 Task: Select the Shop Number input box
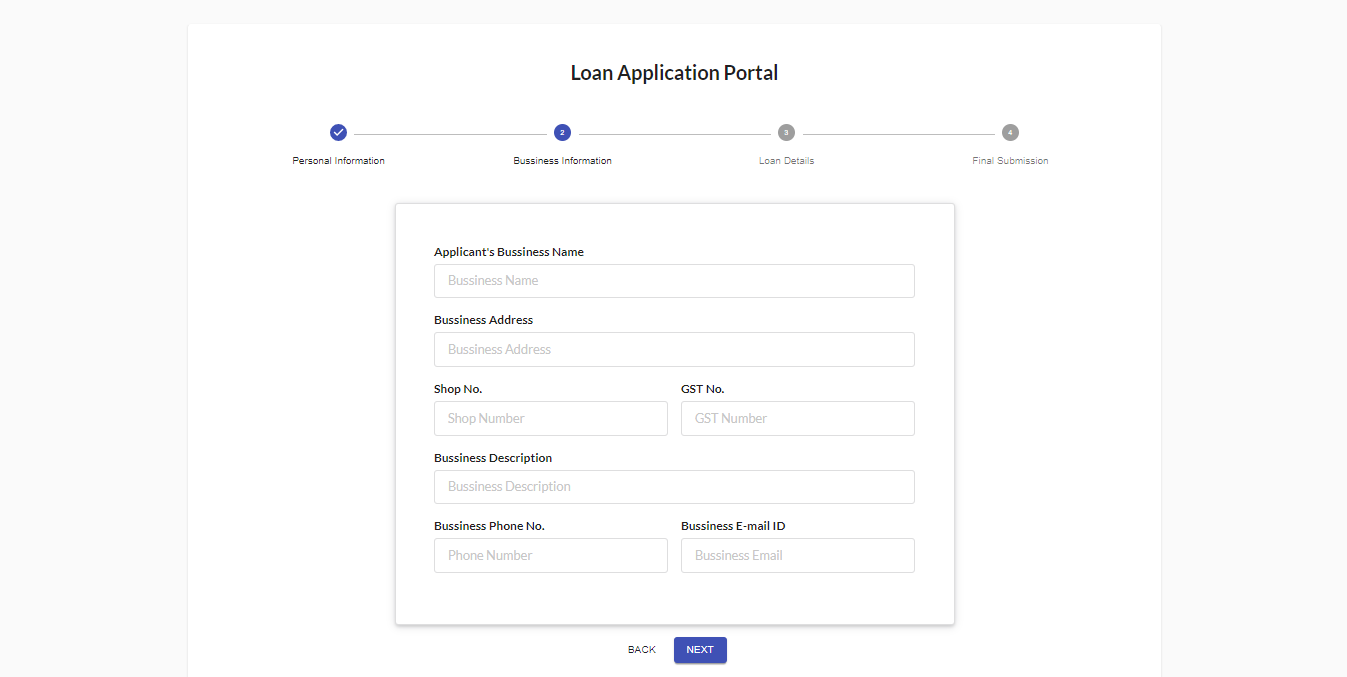551,419
